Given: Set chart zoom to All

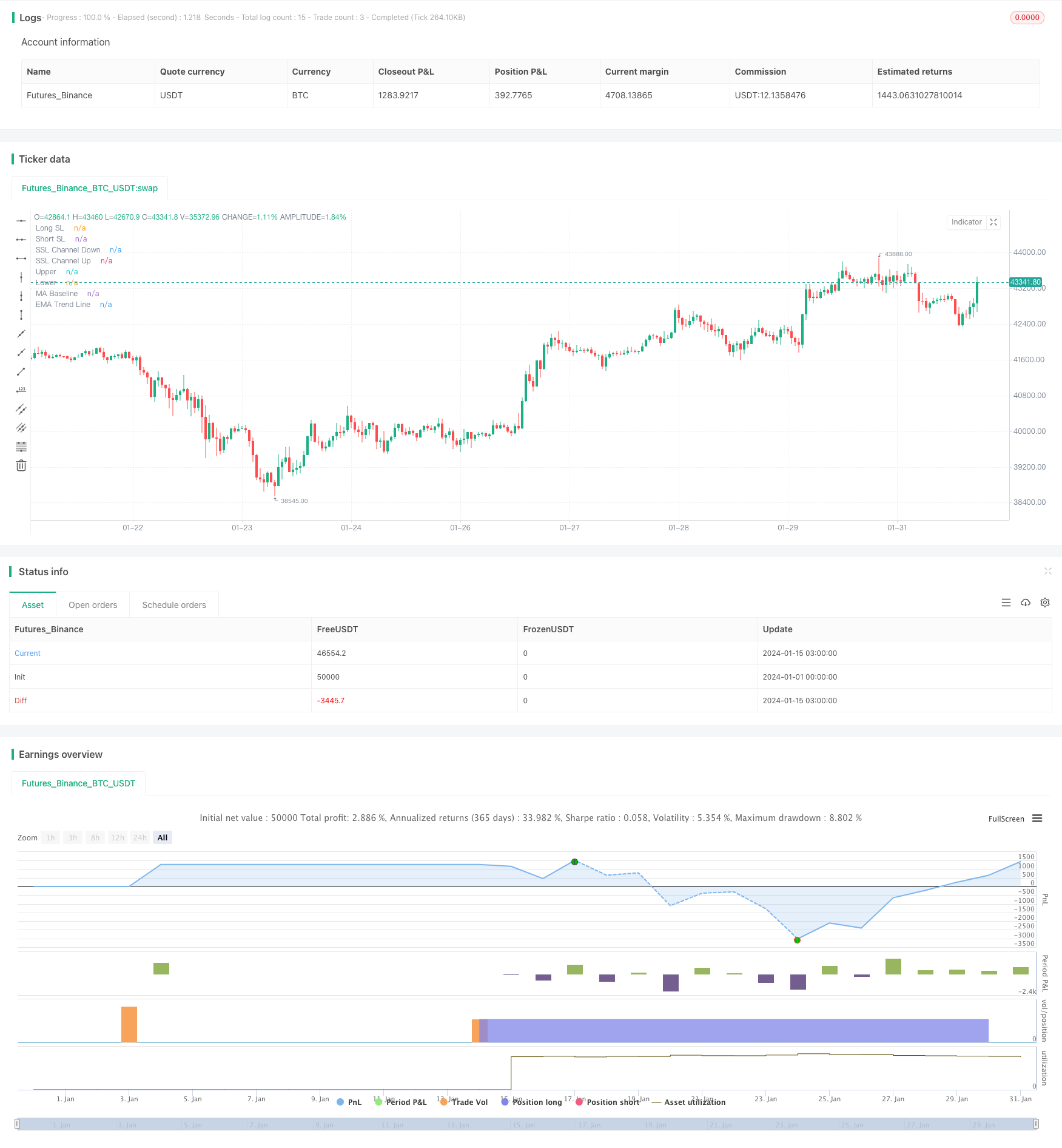Looking at the screenshot, I should point(163,838).
